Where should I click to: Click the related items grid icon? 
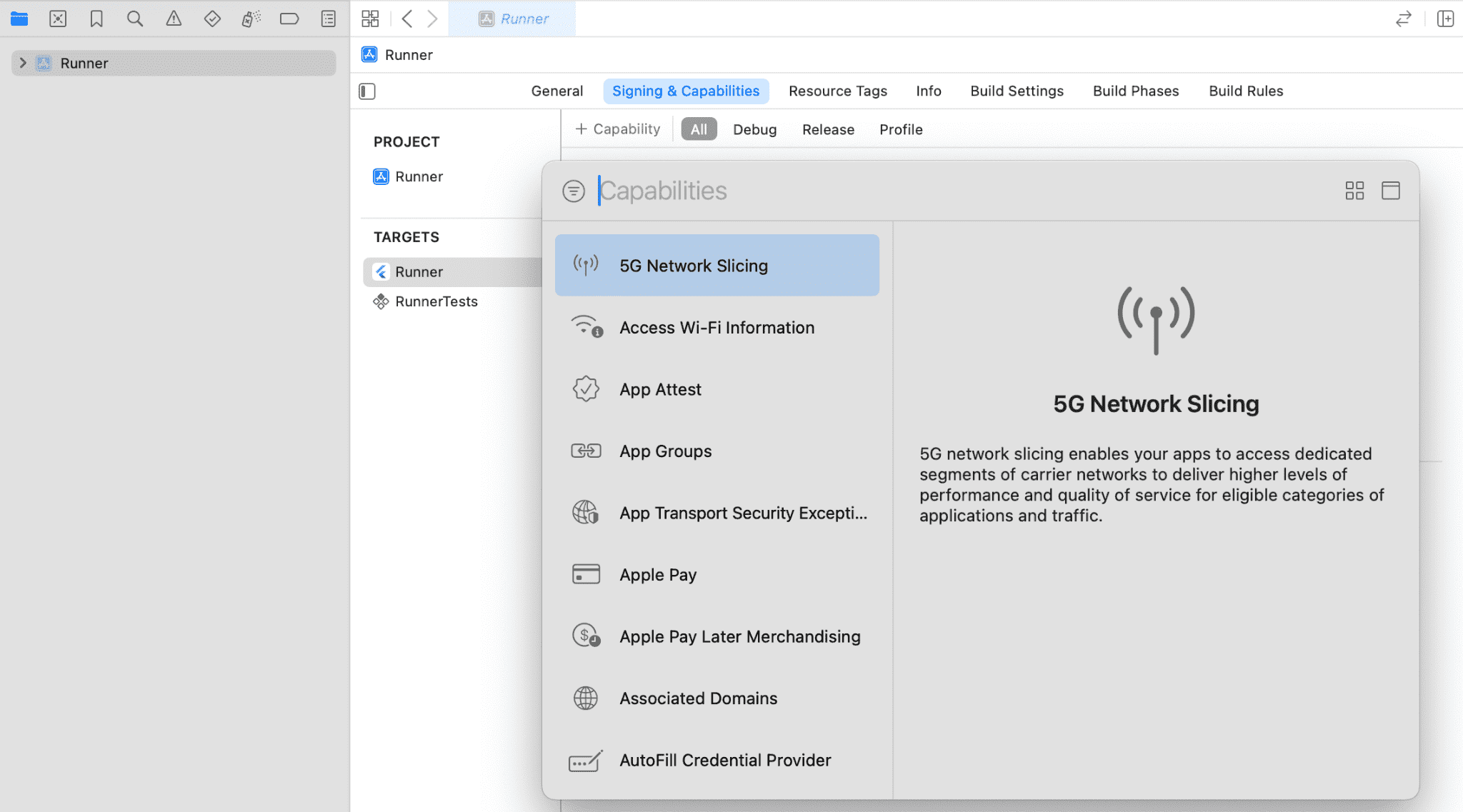(370, 19)
